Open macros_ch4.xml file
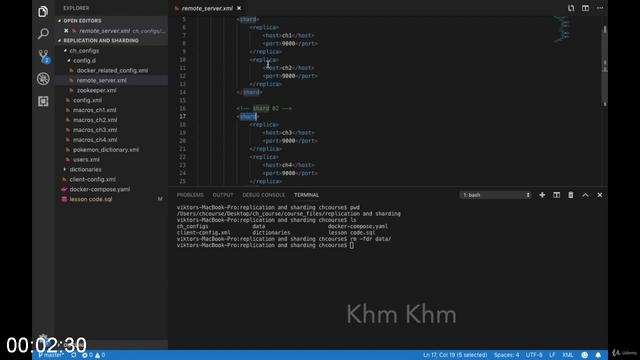Viewport: 640px width, 360px height. coord(95,140)
